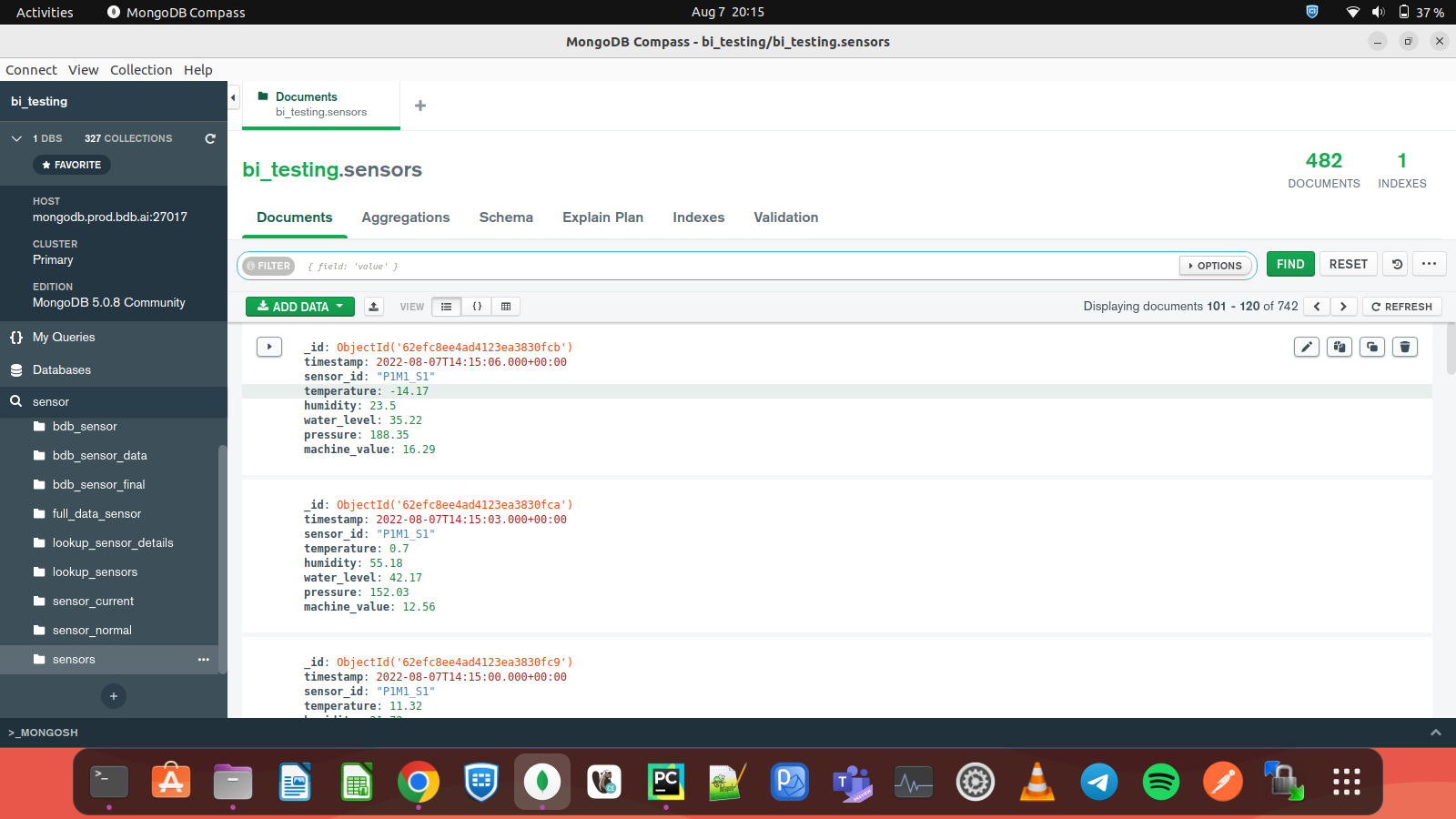Open the ADD DATA dropdown

pyautogui.click(x=300, y=307)
